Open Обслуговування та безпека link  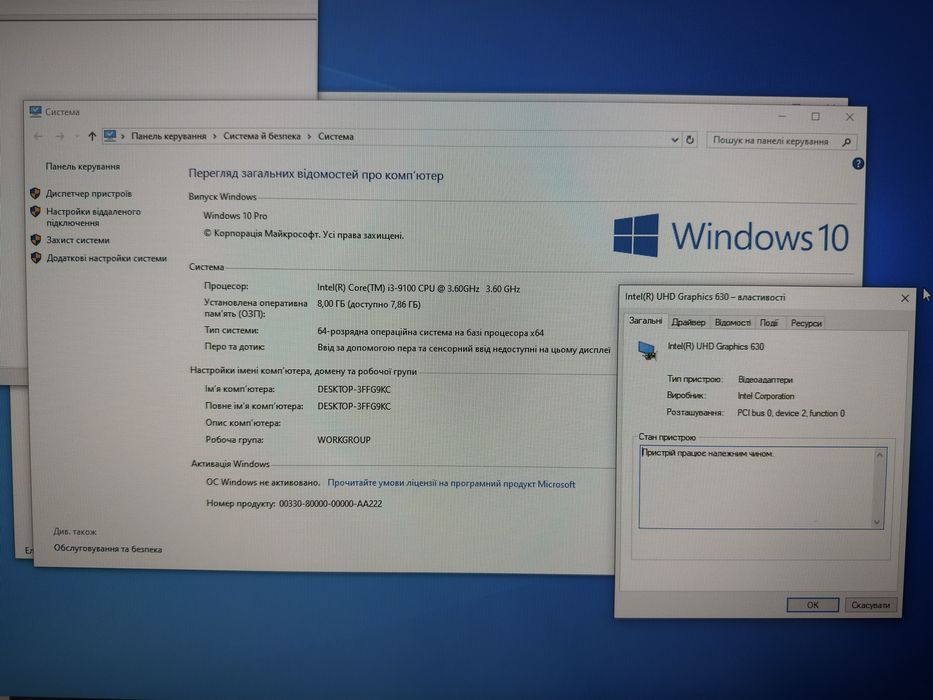click(108, 549)
